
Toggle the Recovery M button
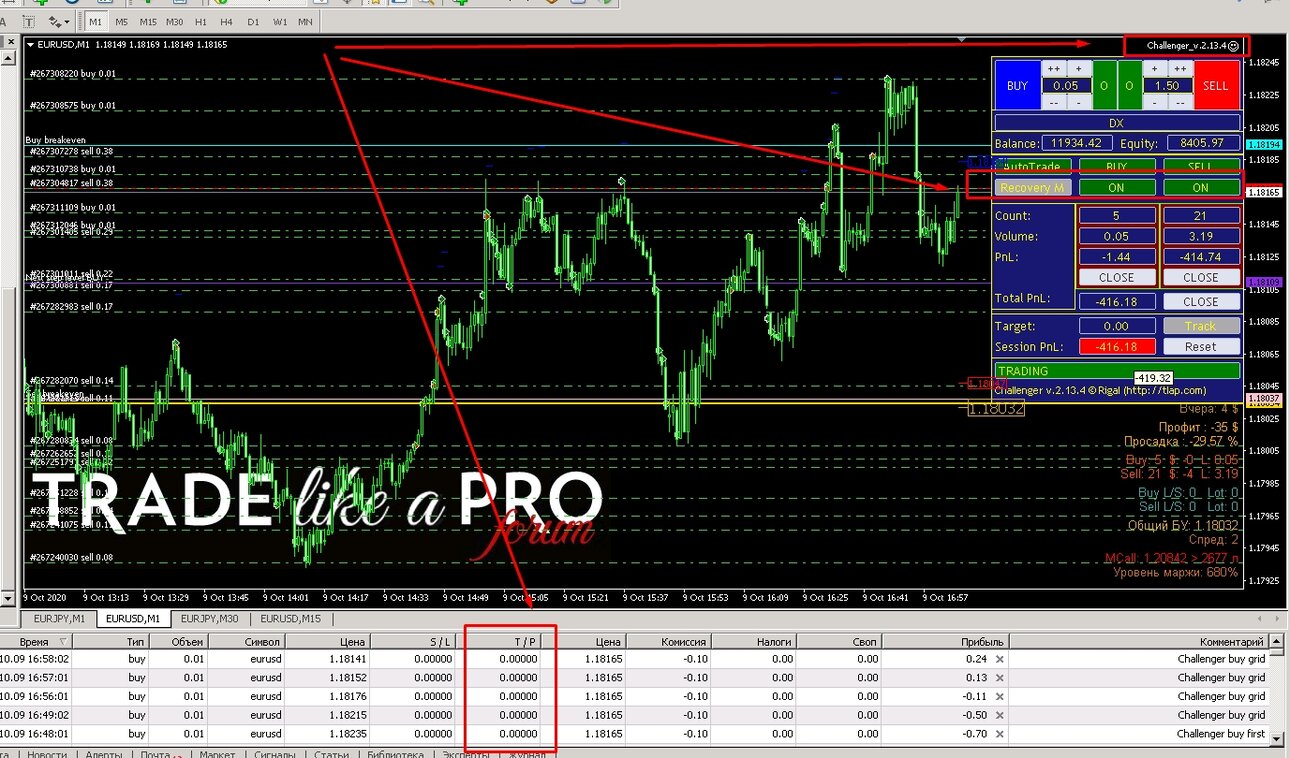click(x=1035, y=187)
